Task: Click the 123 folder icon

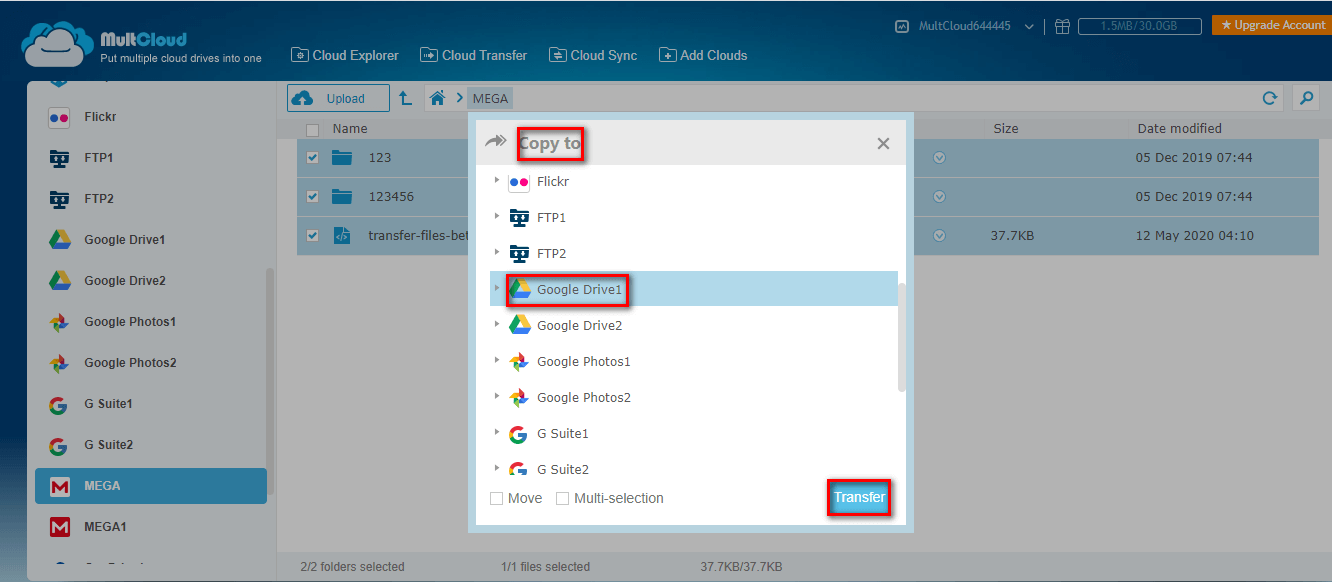Action: click(x=343, y=158)
